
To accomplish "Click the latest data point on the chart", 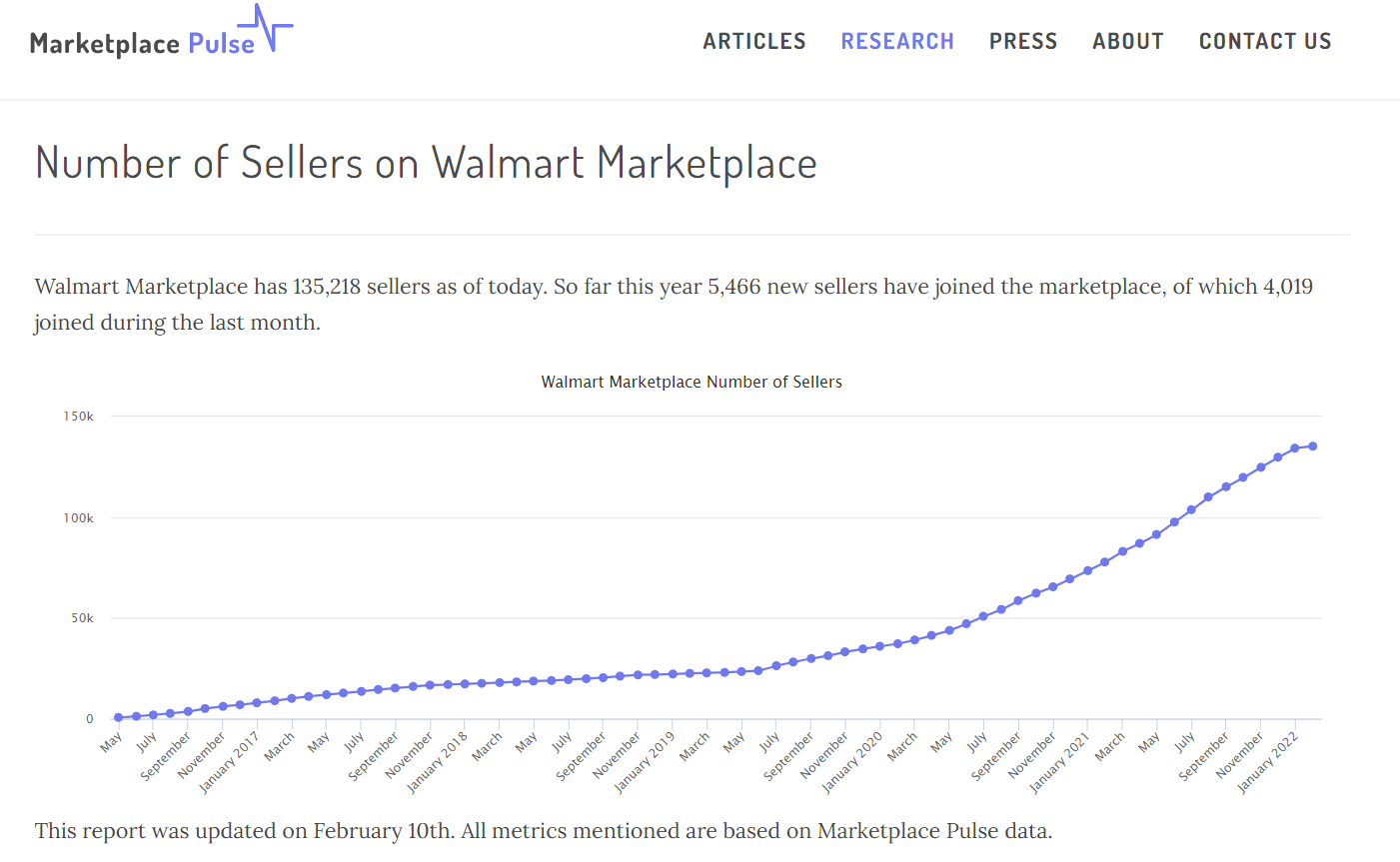I will click(1313, 445).
